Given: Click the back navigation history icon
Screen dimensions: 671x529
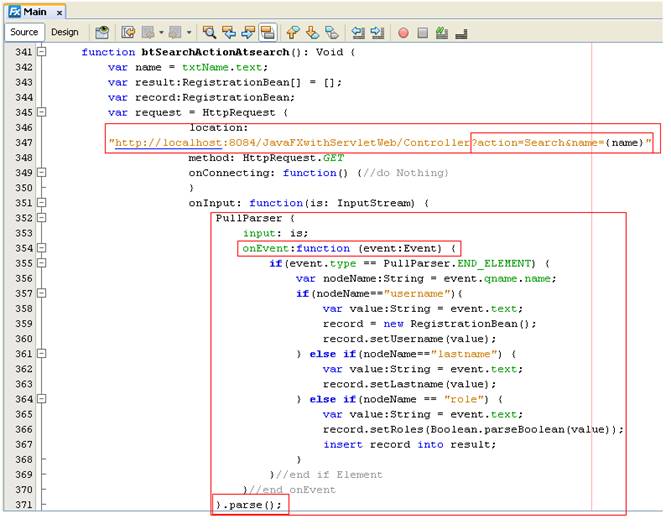Looking at the screenshot, I should pos(148,32).
